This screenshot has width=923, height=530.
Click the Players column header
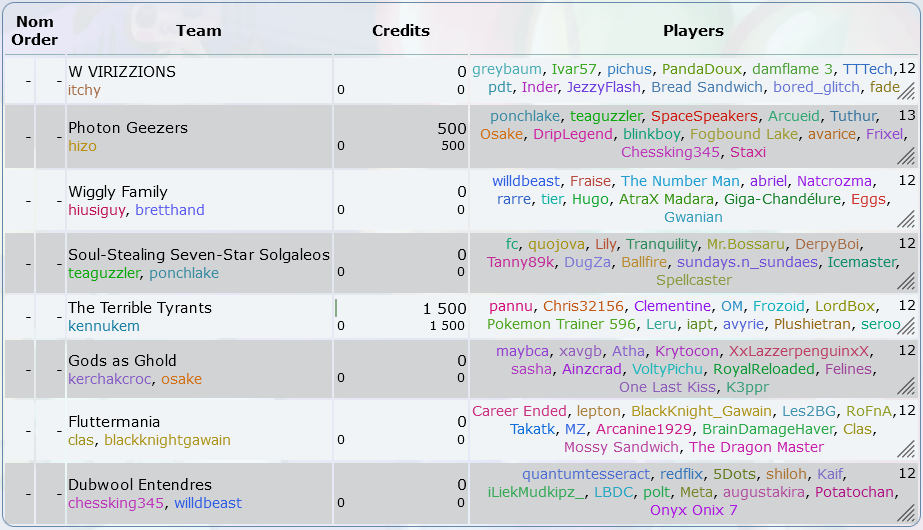(693, 31)
